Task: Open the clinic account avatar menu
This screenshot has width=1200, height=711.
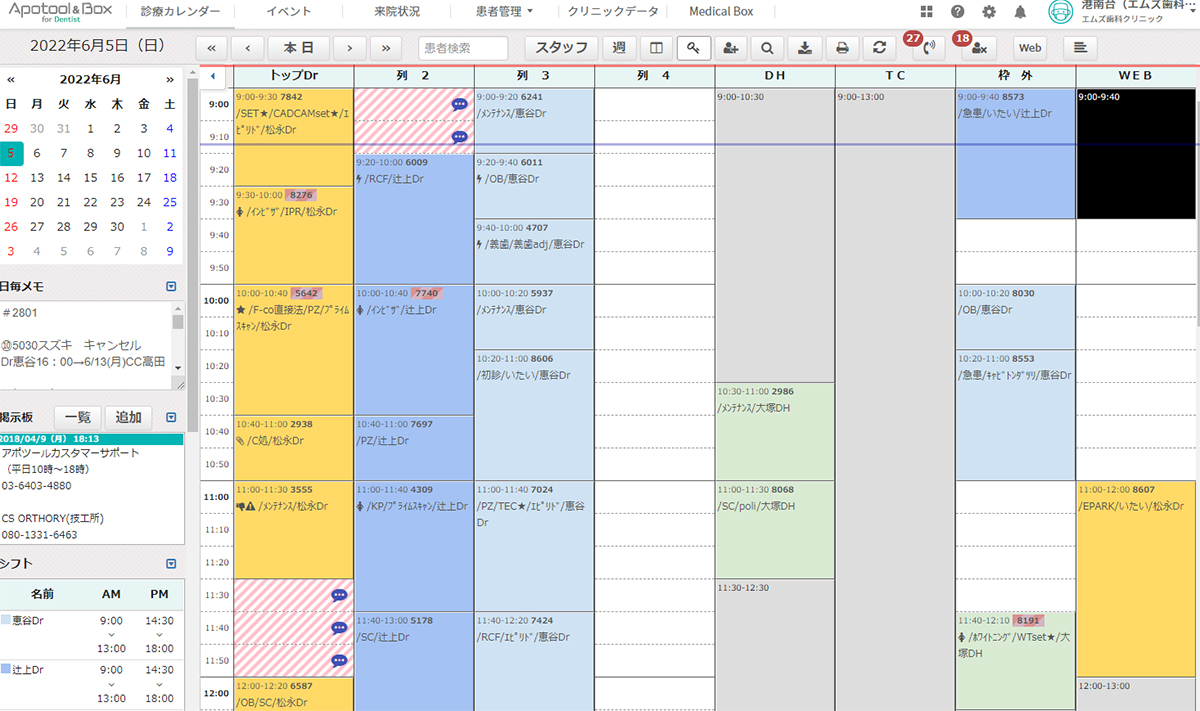Action: tap(1061, 12)
